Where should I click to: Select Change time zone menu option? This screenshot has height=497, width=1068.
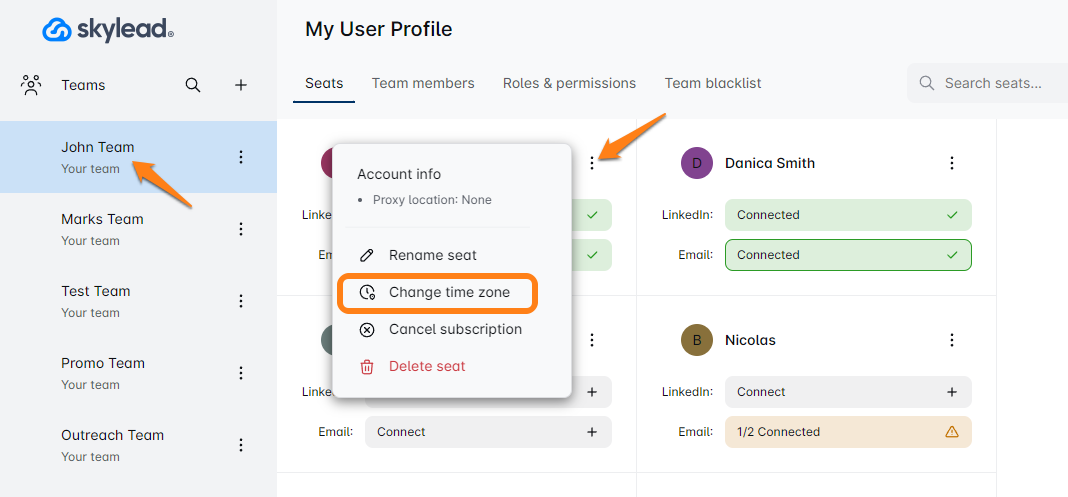pos(438,293)
